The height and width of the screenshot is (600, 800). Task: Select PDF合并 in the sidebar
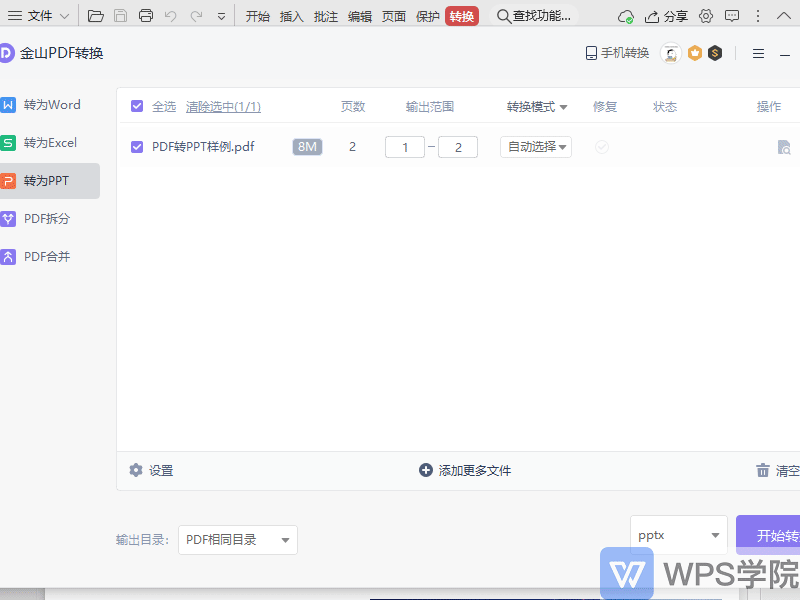click(x=50, y=257)
